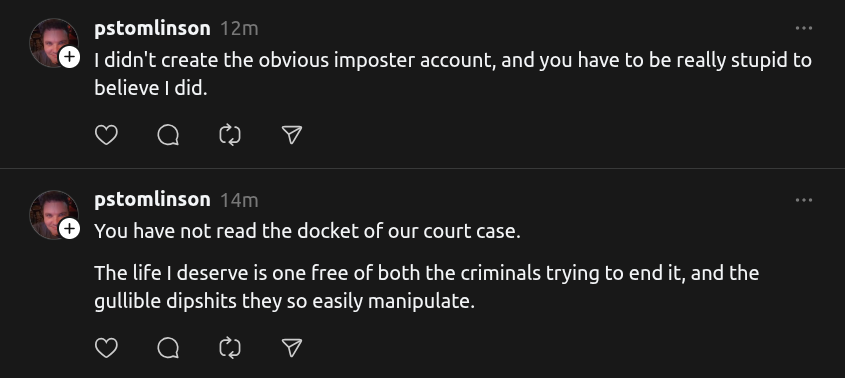Share the imposter account post
This screenshot has width=845, height=378.
click(x=292, y=135)
